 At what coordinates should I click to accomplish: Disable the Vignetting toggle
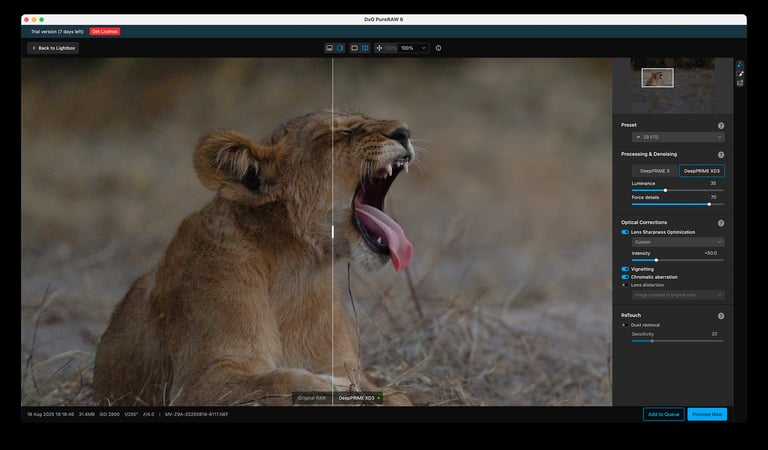tap(625, 269)
